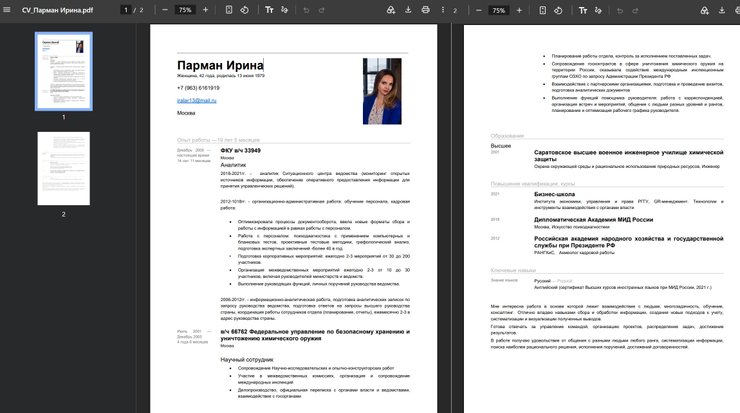Print the PDF from left viewer toolbar
Viewport: 740px width, 413px height.
pos(426,10)
